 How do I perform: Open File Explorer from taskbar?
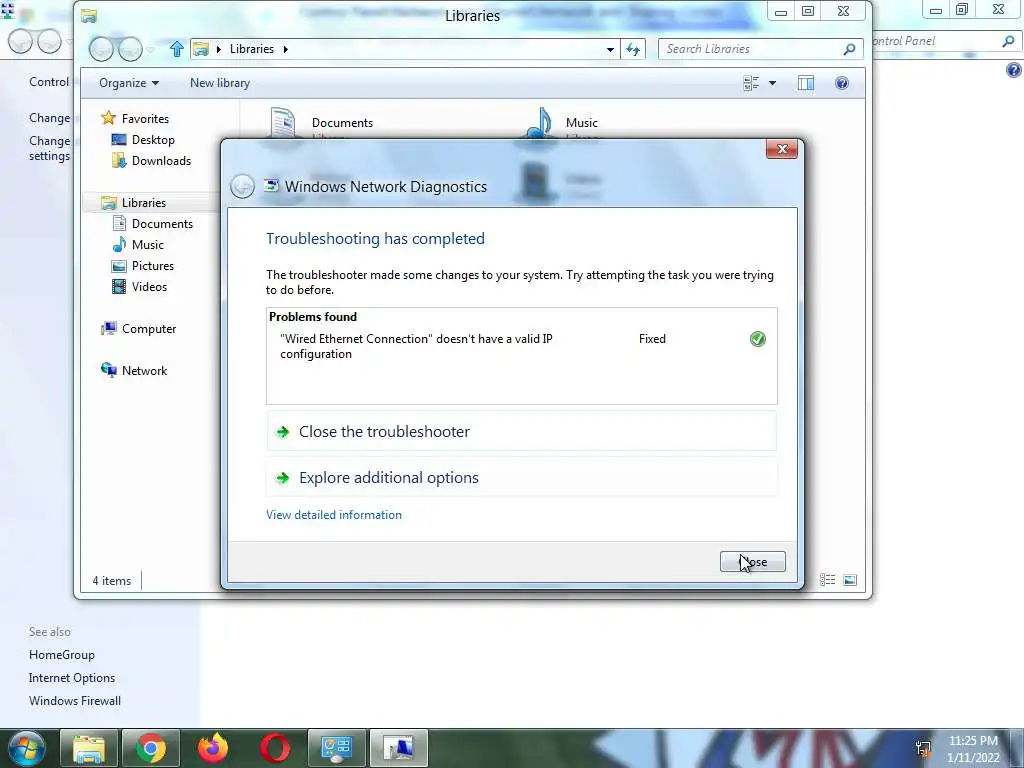click(89, 748)
